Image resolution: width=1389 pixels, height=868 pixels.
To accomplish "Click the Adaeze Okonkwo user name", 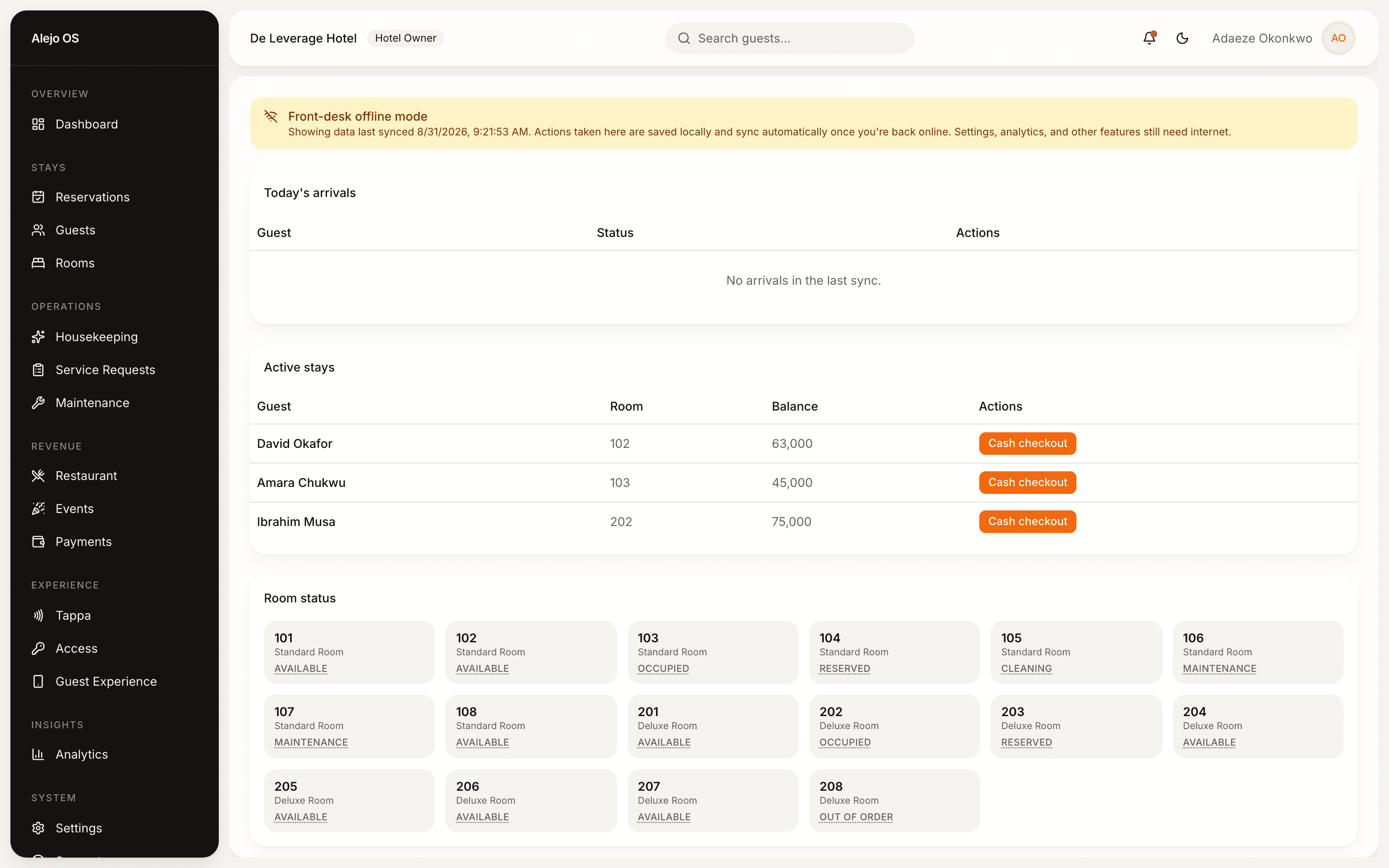I will click(1261, 39).
